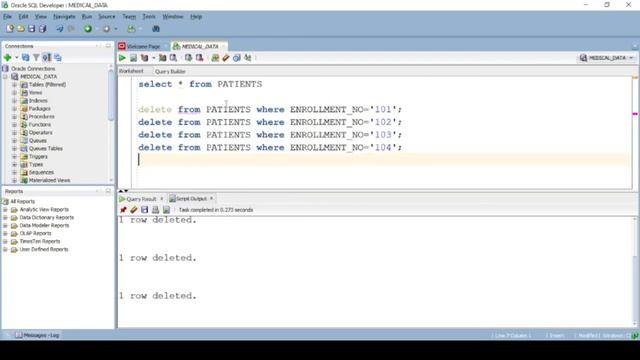The width and height of the screenshot is (640, 360).
Task: Click the delete statement for ENROLLMENT_NO='103'
Action: pos(270,135)
